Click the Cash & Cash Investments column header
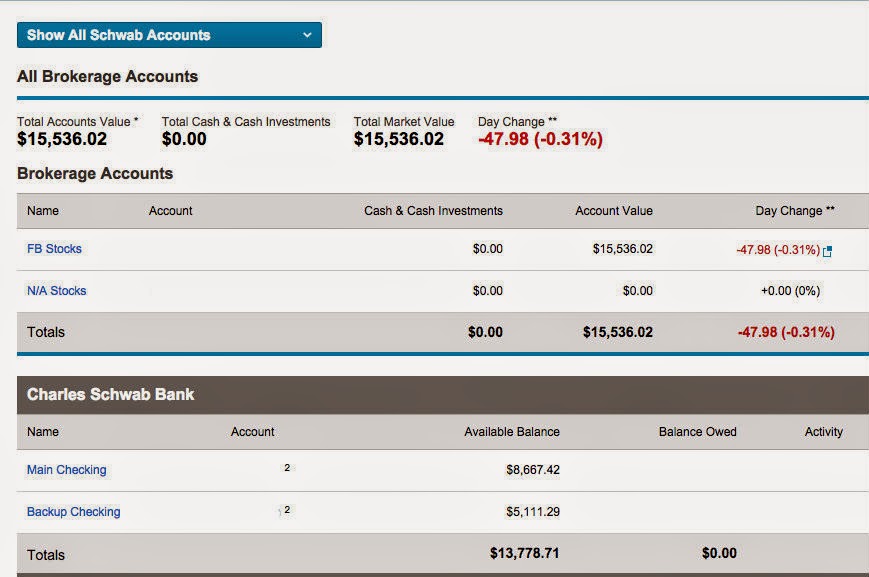This screenshot has height=577, width=869. 433,211
